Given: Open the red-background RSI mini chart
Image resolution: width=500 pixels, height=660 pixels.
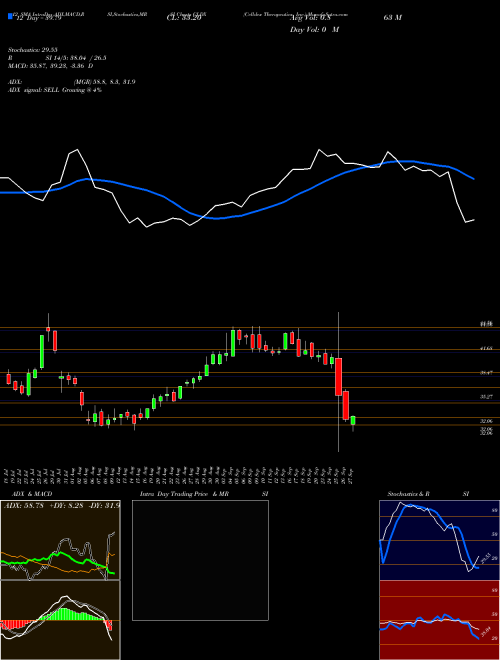Looking at the screenshot, I should point(439,620).
